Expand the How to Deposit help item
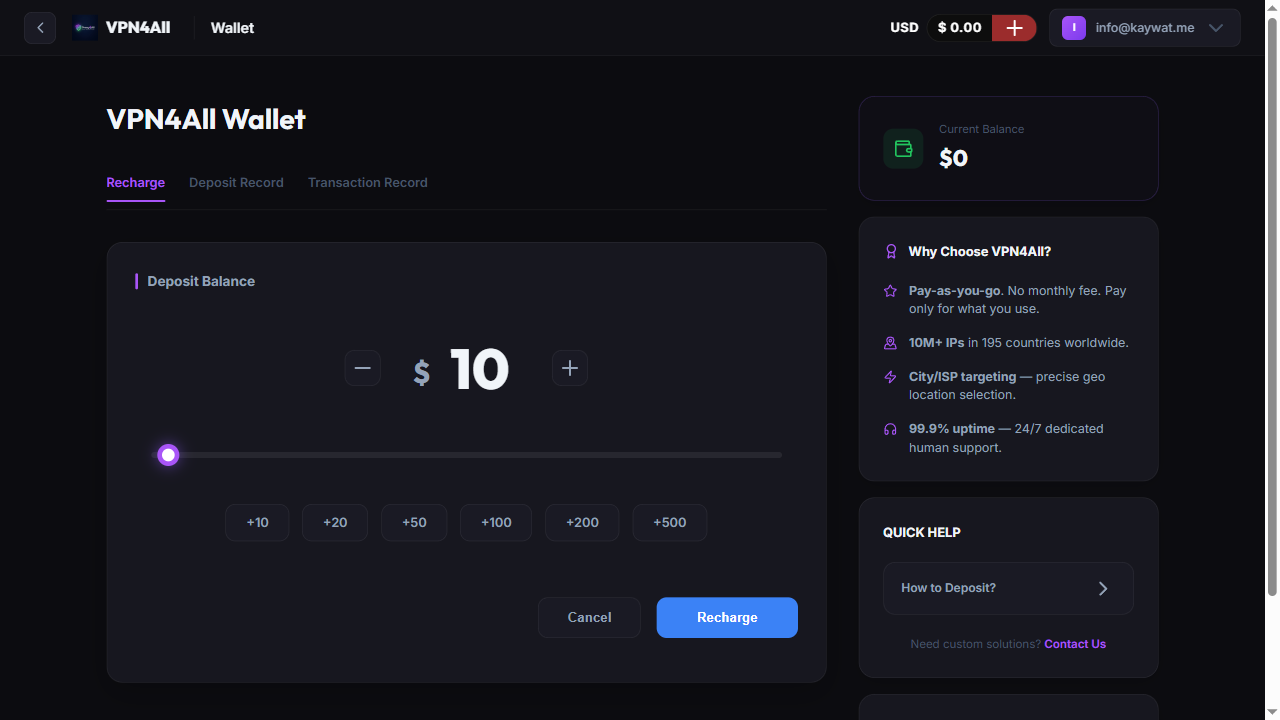This screenshot has height=720, width=1280. (1008, 588)
